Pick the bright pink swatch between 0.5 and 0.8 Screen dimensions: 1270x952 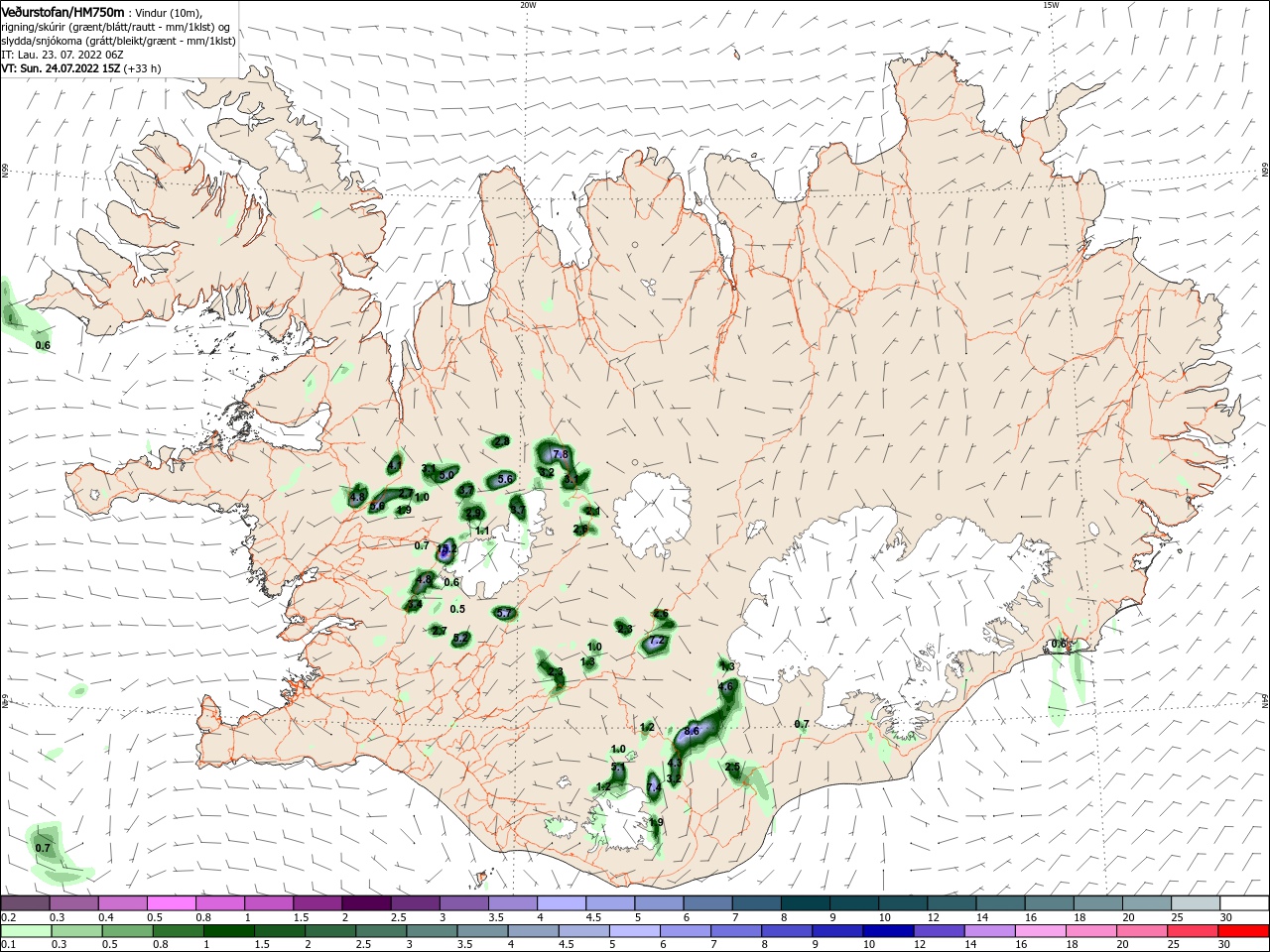point(172,902)
